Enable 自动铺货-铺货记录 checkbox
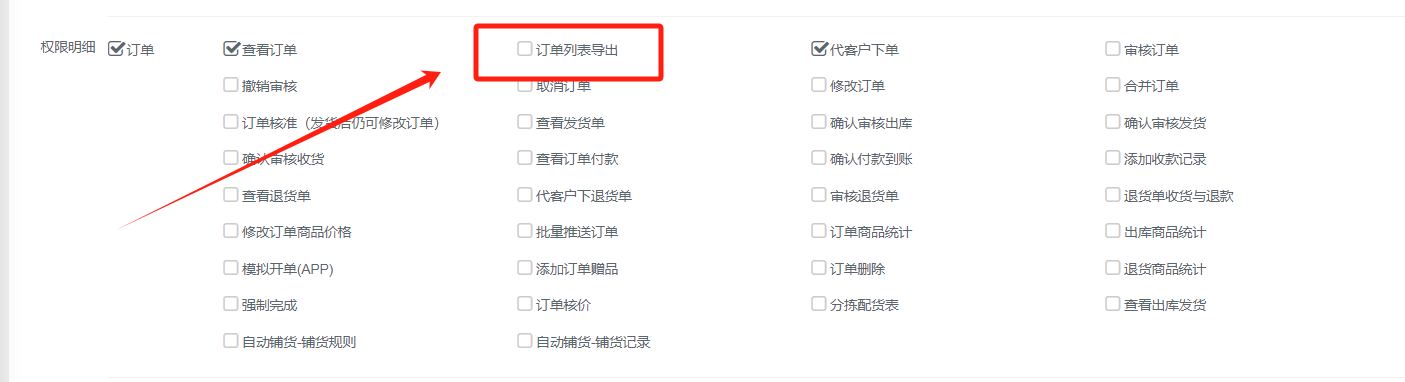This screenshot has height=382, width=1405. [x=525, y=341]
